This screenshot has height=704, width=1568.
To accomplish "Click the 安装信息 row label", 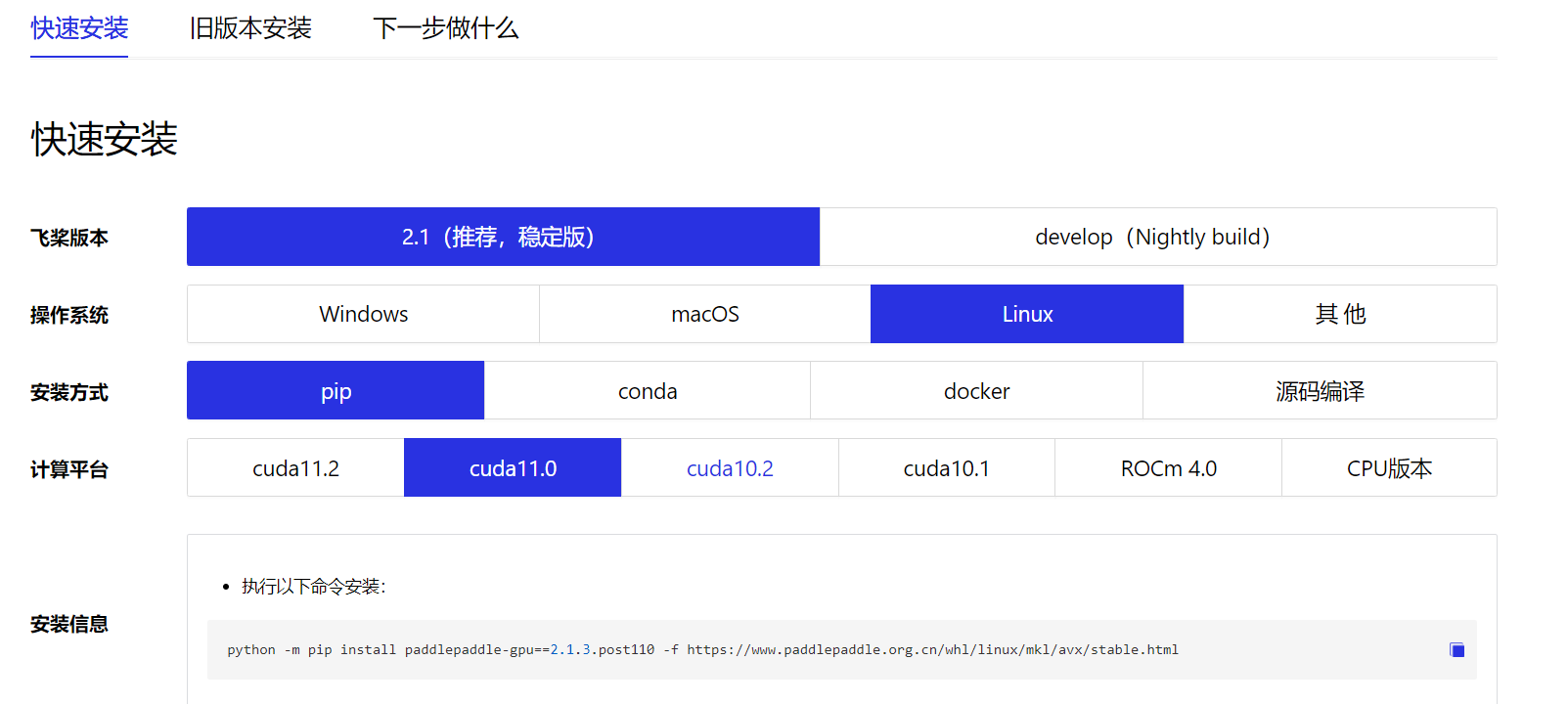I will pos(69,624).
